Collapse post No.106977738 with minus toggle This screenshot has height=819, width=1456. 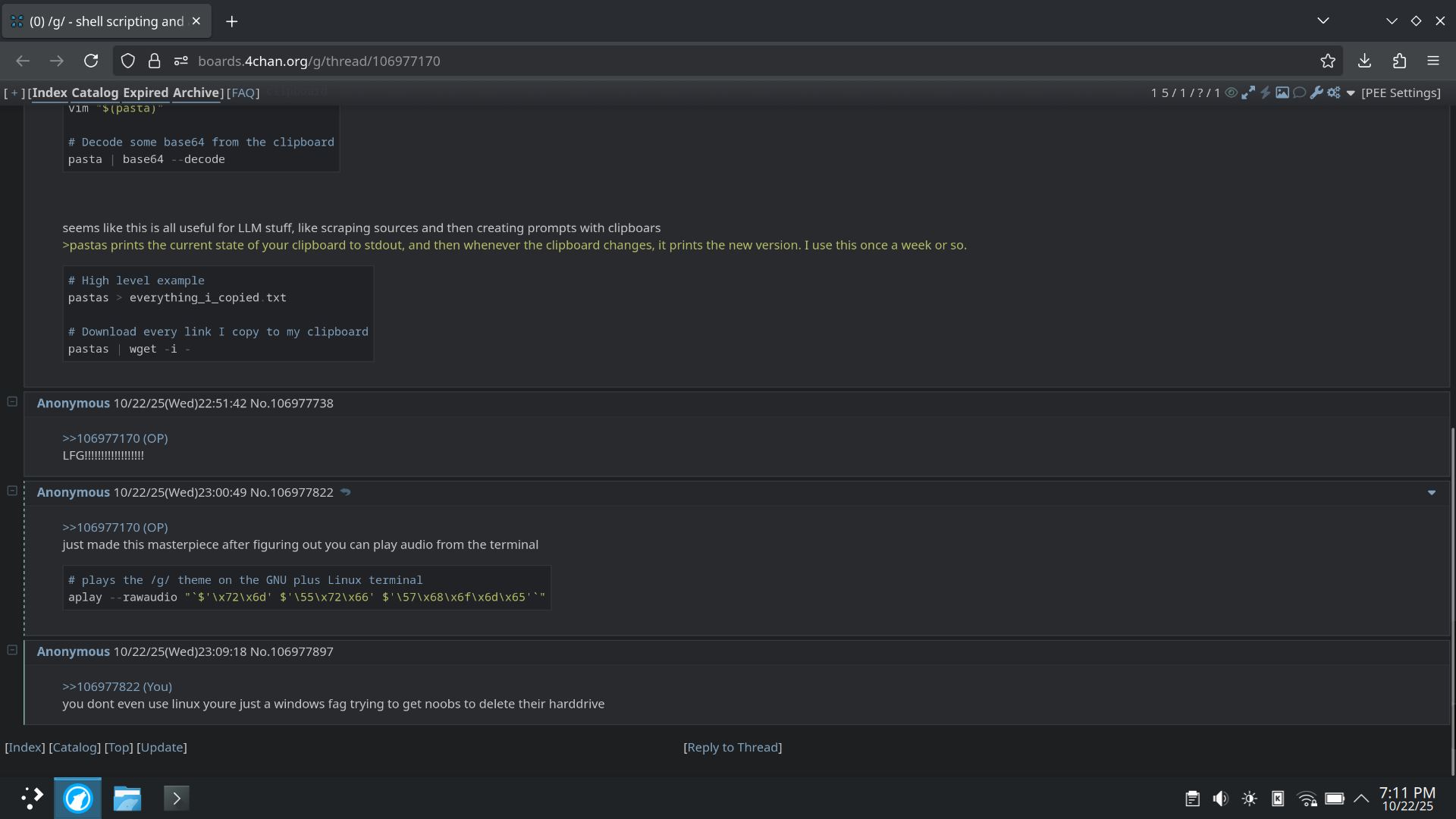click(x=12, y=402)
